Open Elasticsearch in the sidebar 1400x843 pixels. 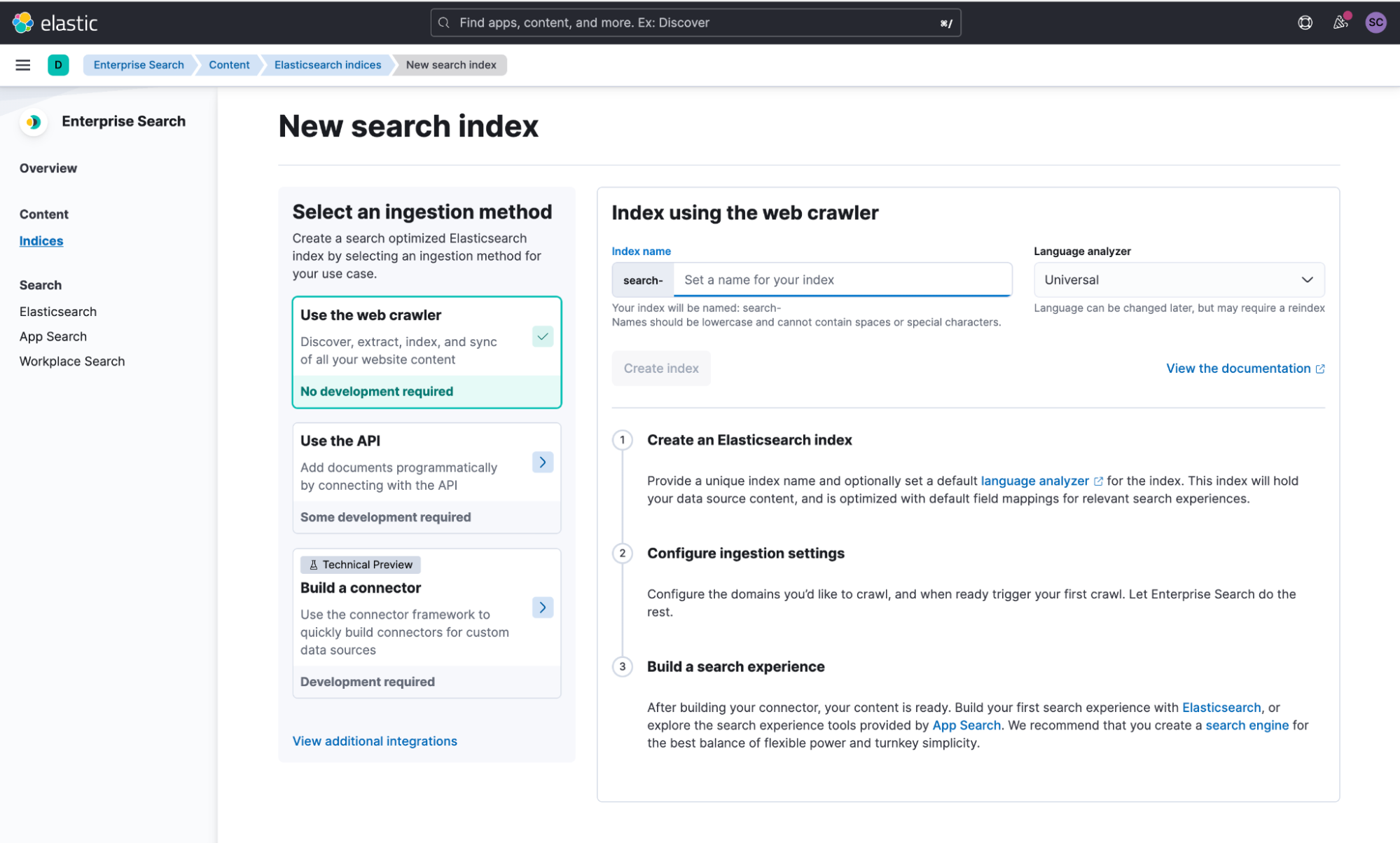(x=58, y=312)
